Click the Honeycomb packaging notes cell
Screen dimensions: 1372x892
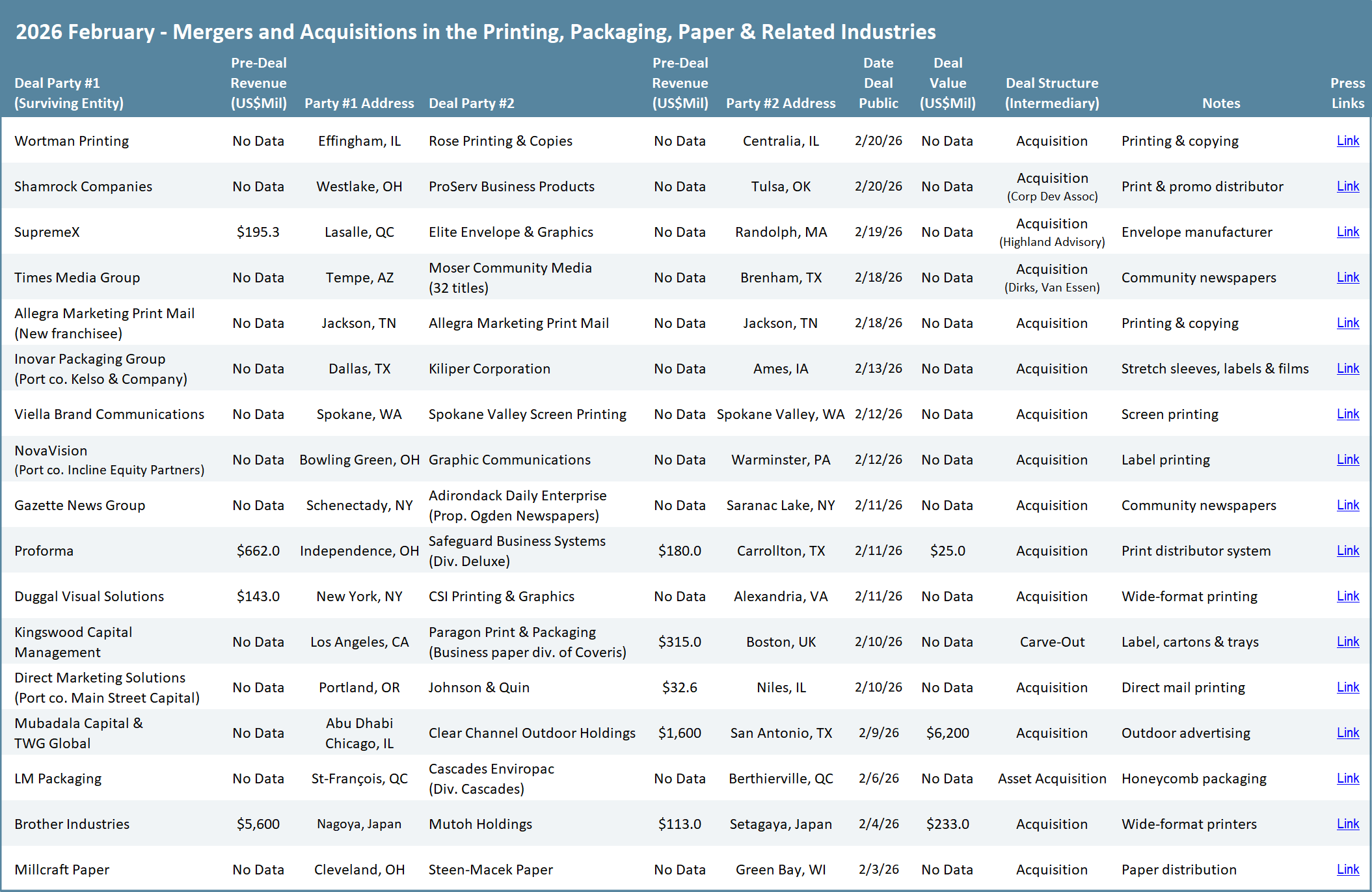click(x=1194, y=778)
